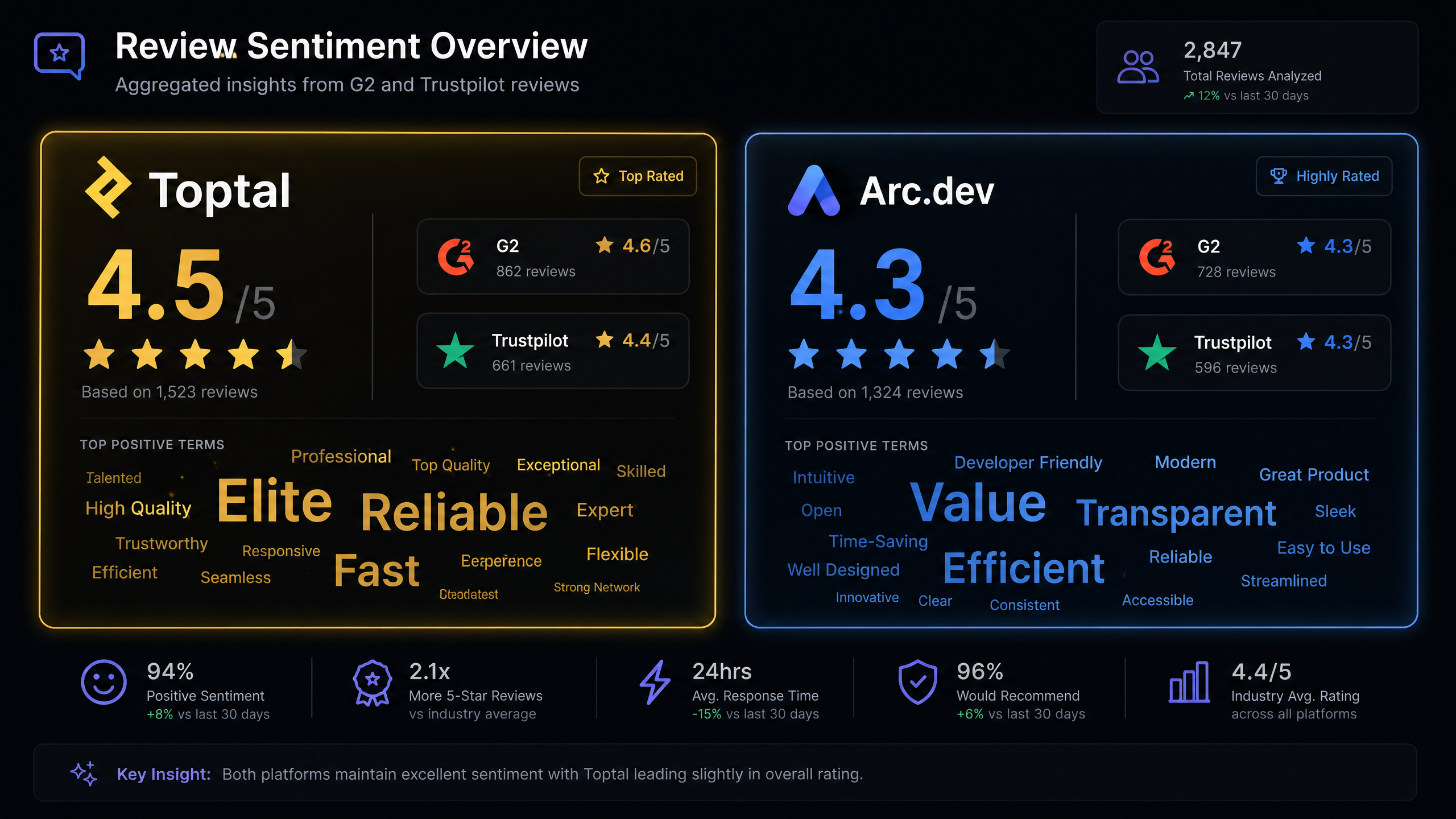Click the award ribbon icon for 5-Star Reviews
This screenshot has width=1456, height=819.
pyautogui.click(x=373, y=682)
